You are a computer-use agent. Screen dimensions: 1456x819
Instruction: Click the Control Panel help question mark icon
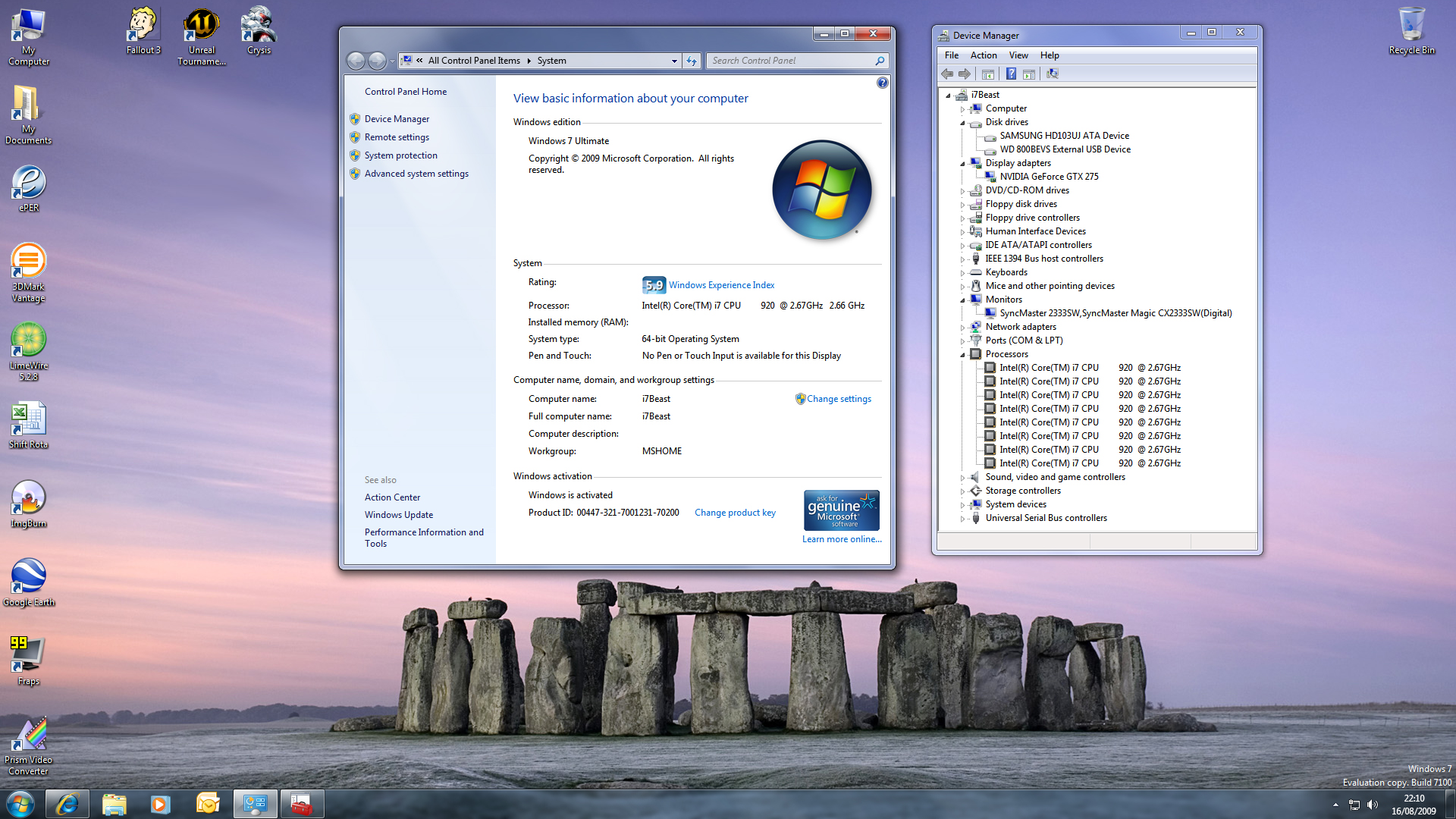coord(882,83)
